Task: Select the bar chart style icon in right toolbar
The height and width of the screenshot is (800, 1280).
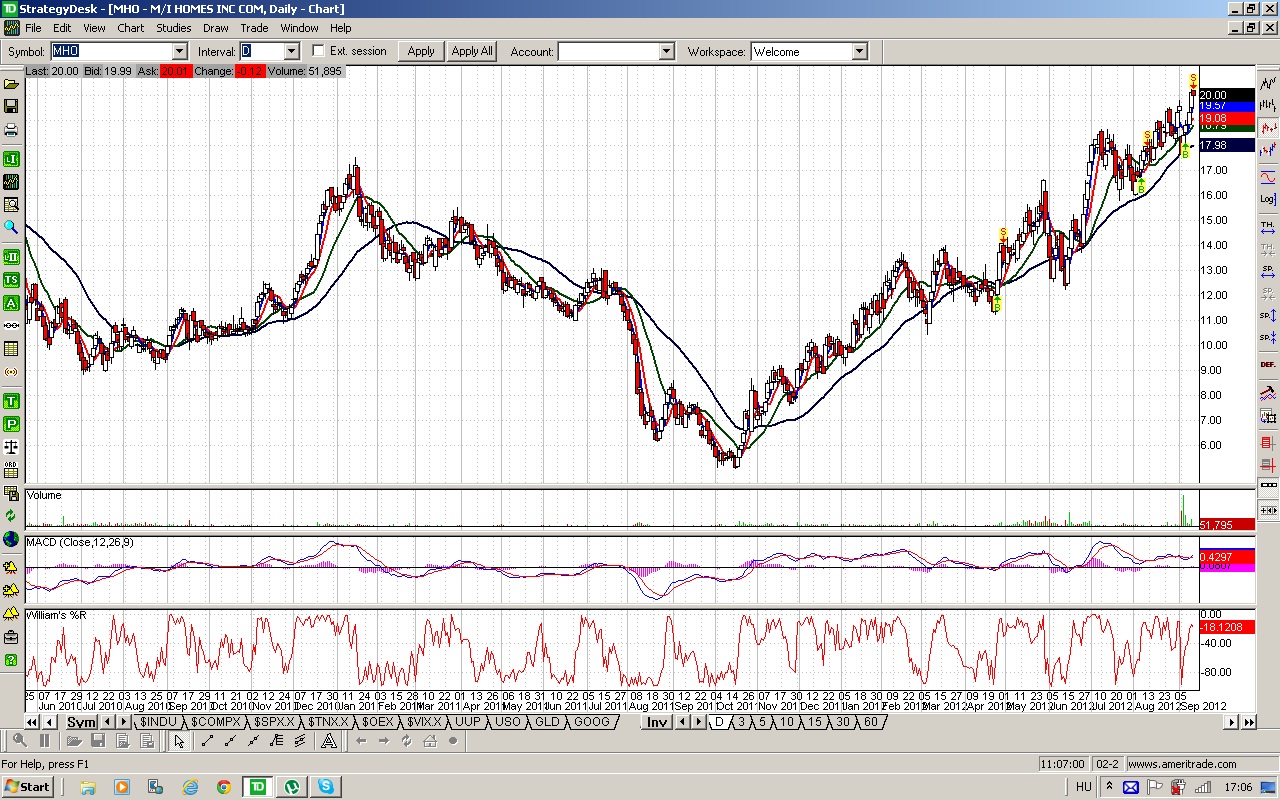Action: 1268,104
